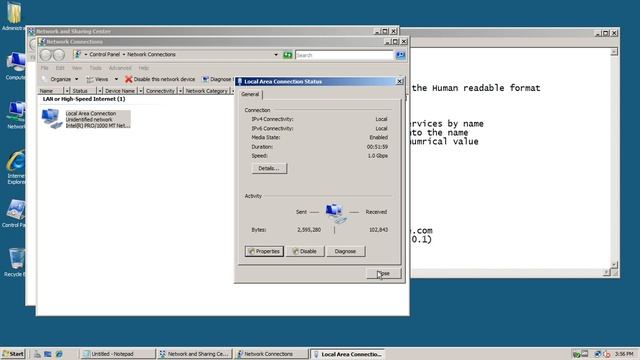This screenshot has height=360, width=640.
Task: Close the status dialog with the Close button
Action: [x=383, y=273]
